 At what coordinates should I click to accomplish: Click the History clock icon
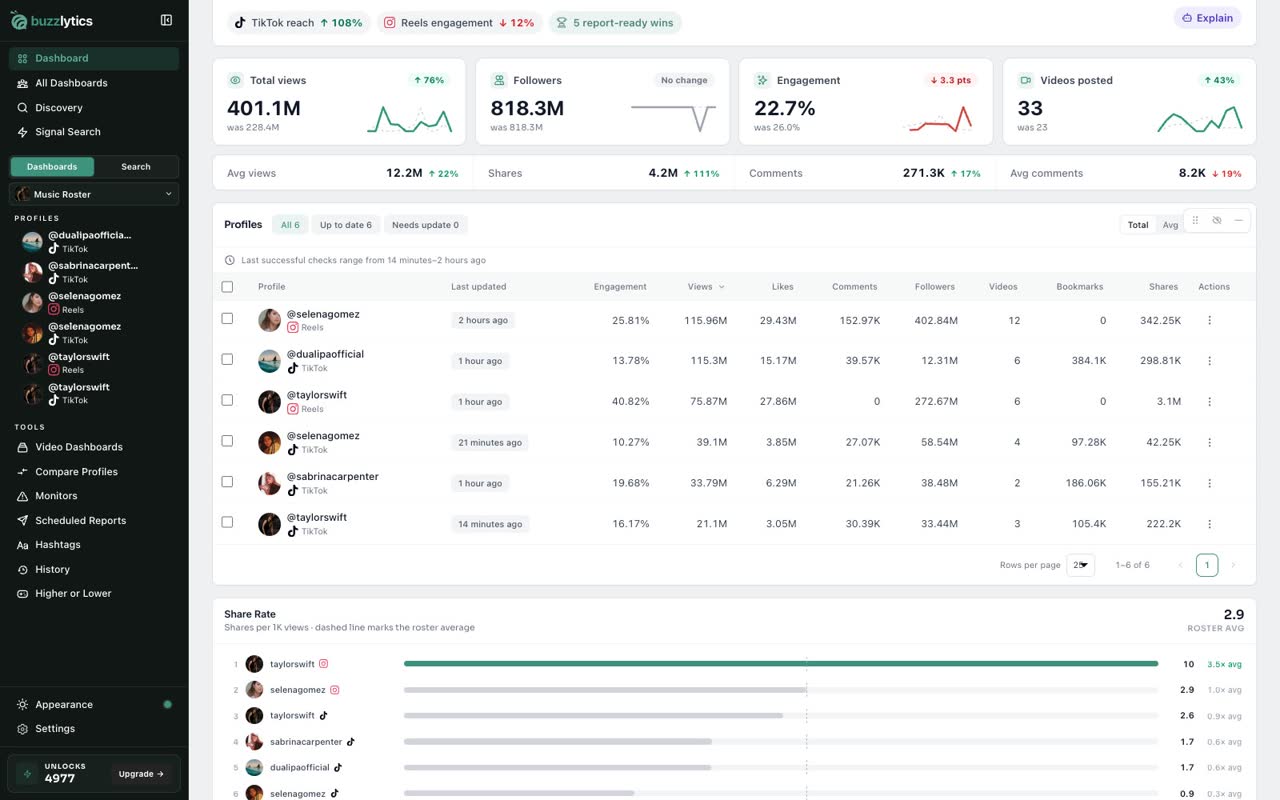tap(23, 570)
